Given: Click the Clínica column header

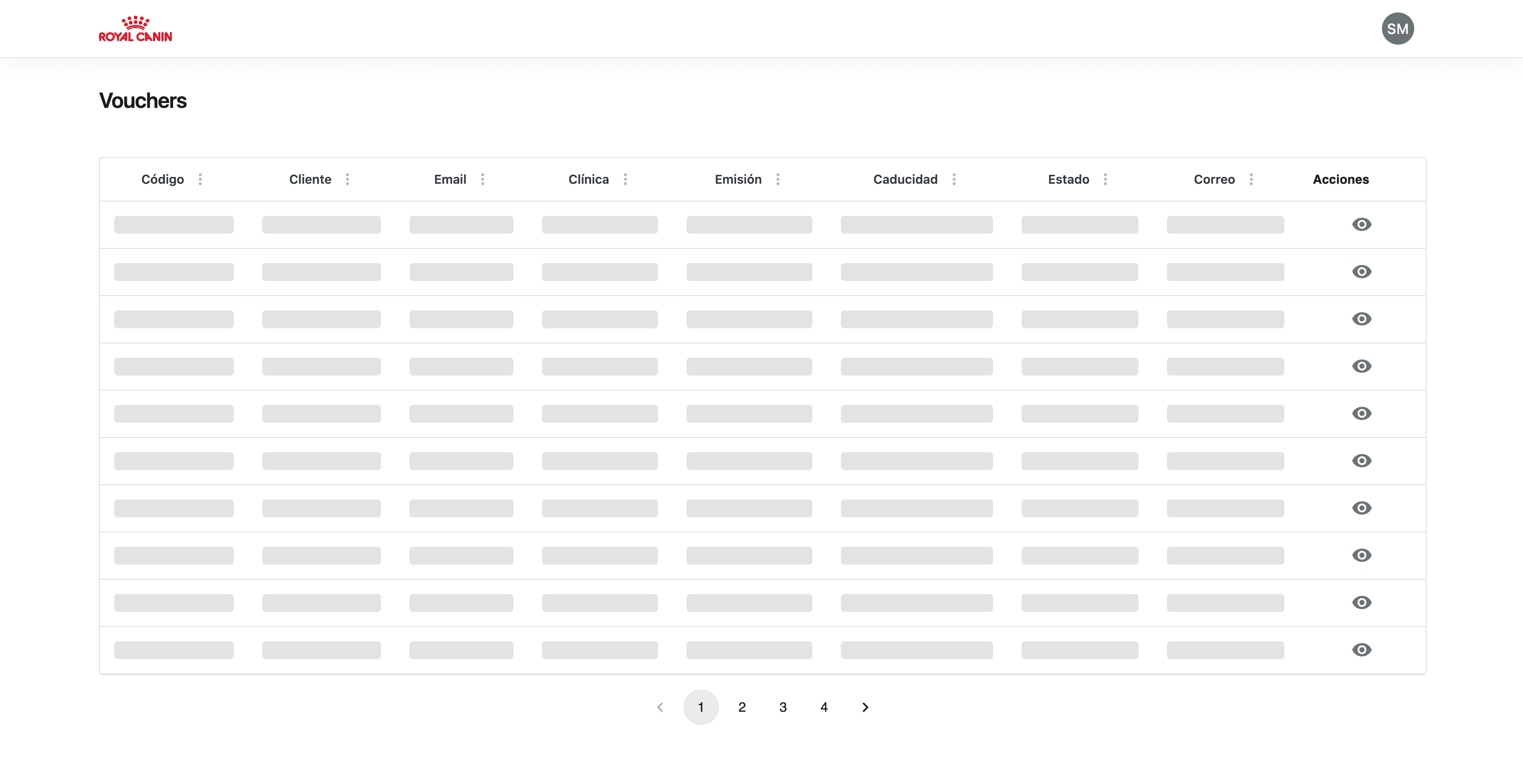Looking at the screenshot, I should coord(588,179).
